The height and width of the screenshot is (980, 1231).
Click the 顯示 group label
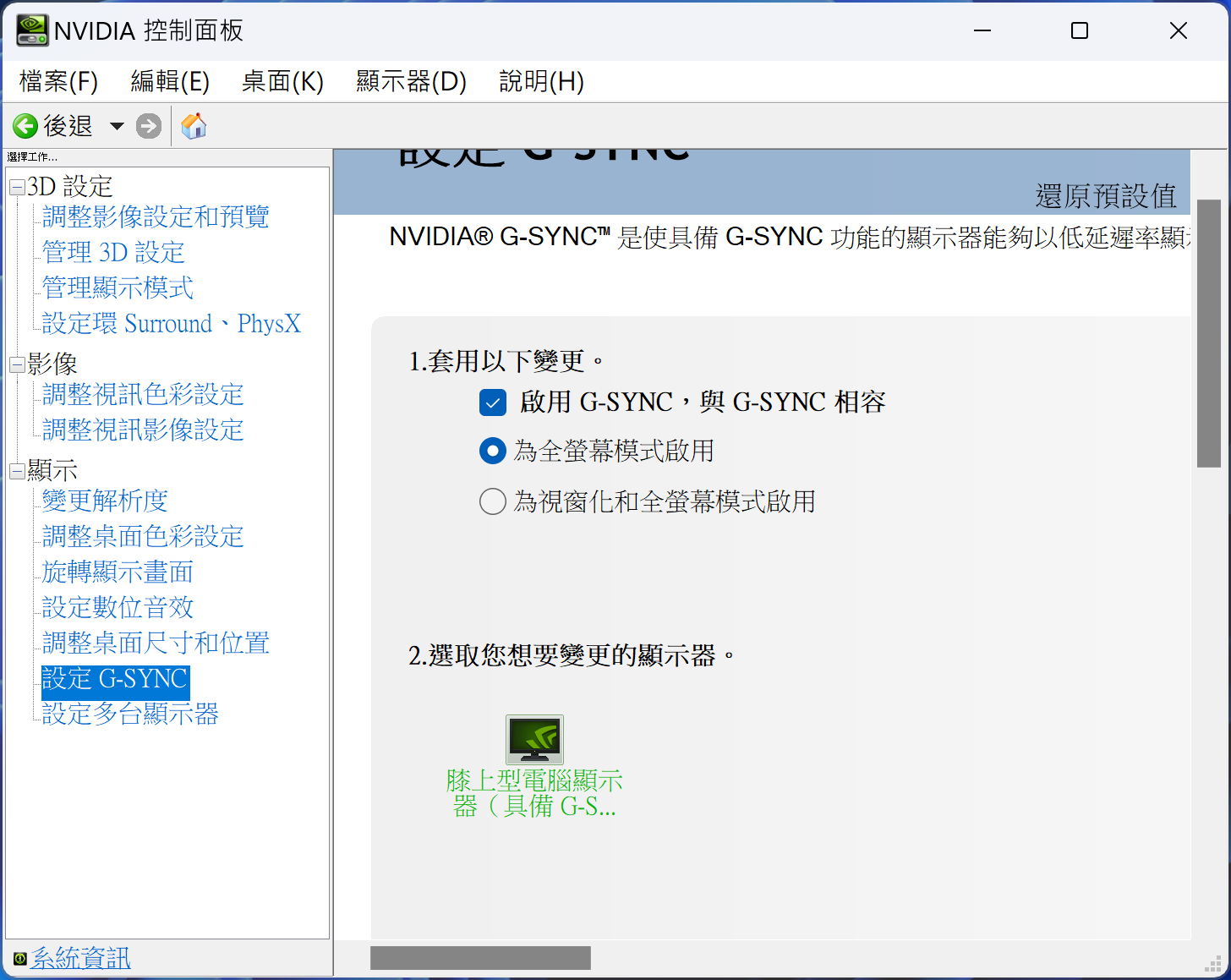(x=52, y=471)
